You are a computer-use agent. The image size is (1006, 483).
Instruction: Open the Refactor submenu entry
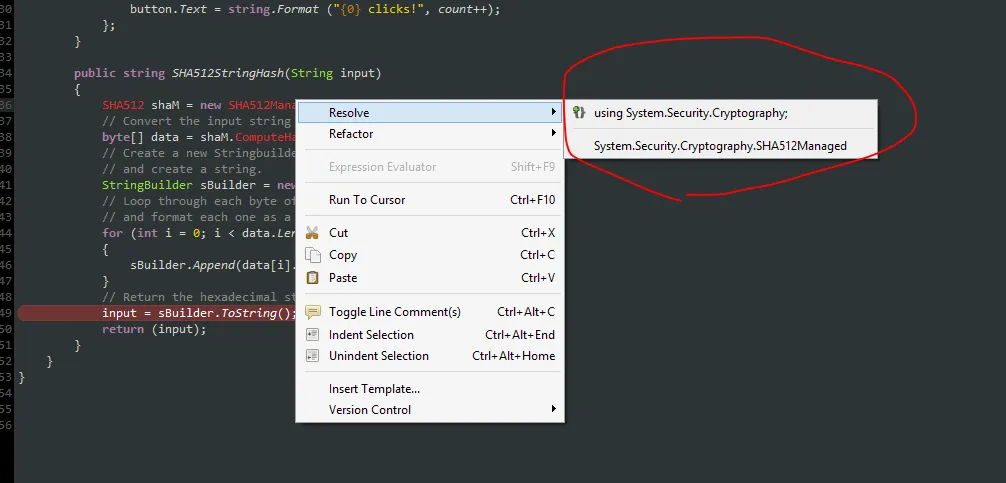click(x=430, y=134)
